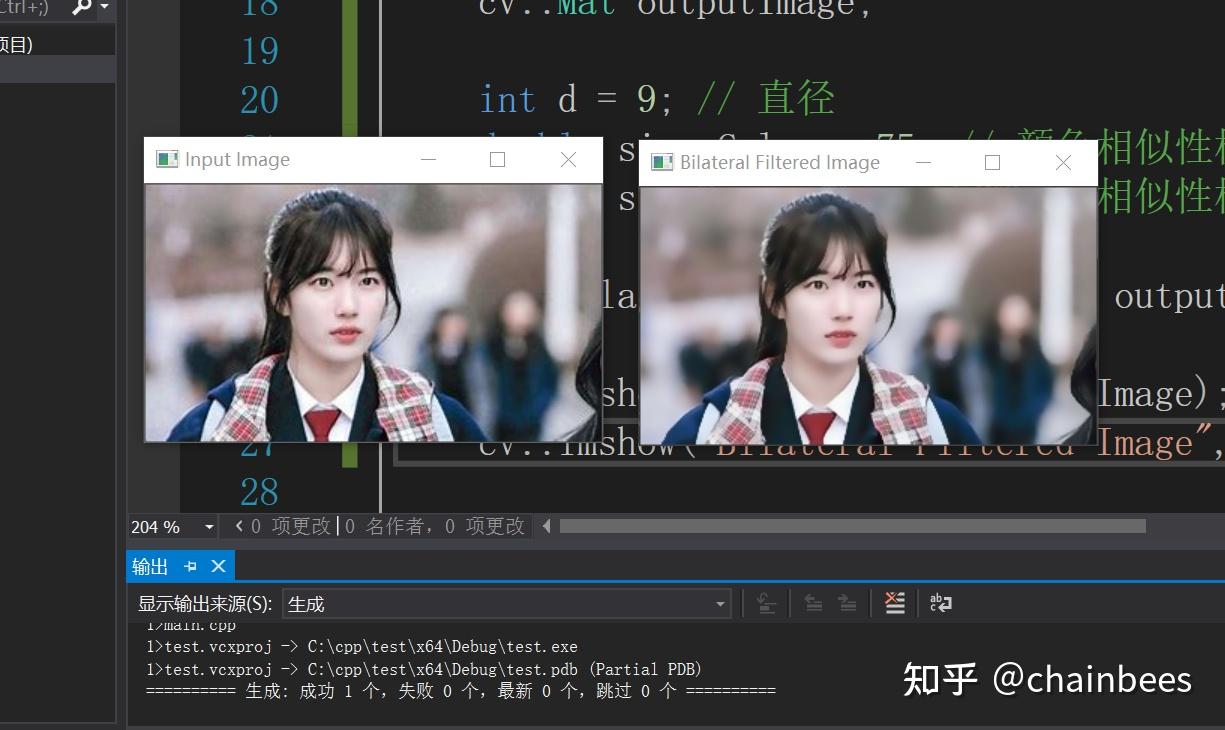Click the go to next message icon

pos(845,602)
